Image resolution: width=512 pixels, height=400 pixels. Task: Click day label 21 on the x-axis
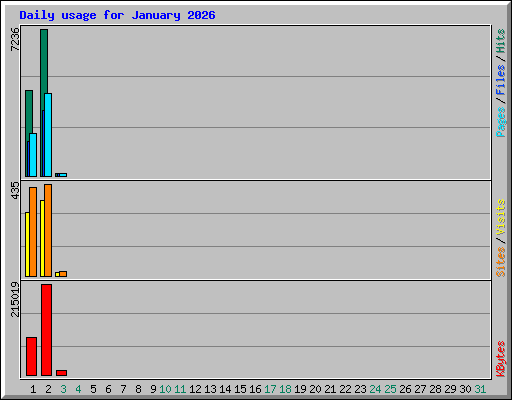pyautogui.click(x=330, y=389)
